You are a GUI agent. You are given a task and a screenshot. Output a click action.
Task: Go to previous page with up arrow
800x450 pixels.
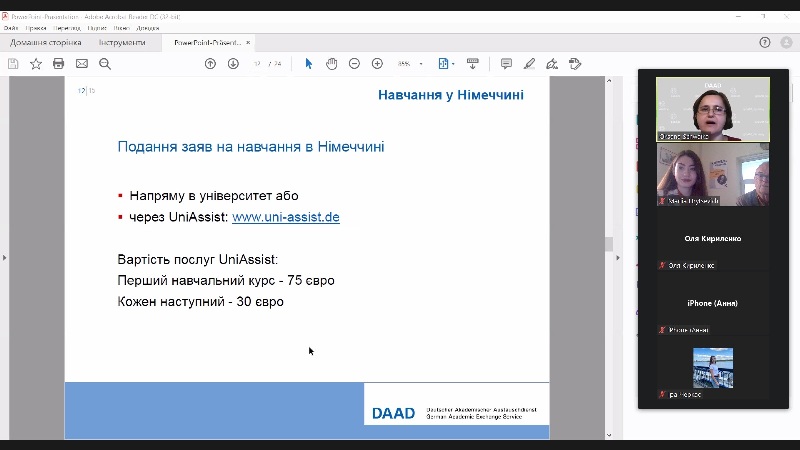coord(210,64)
